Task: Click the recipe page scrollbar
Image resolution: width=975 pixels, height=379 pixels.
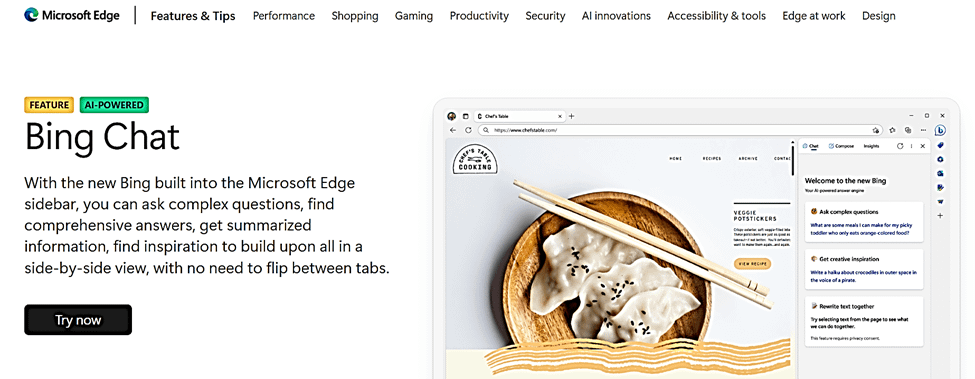Action: [x=793, y=160]
